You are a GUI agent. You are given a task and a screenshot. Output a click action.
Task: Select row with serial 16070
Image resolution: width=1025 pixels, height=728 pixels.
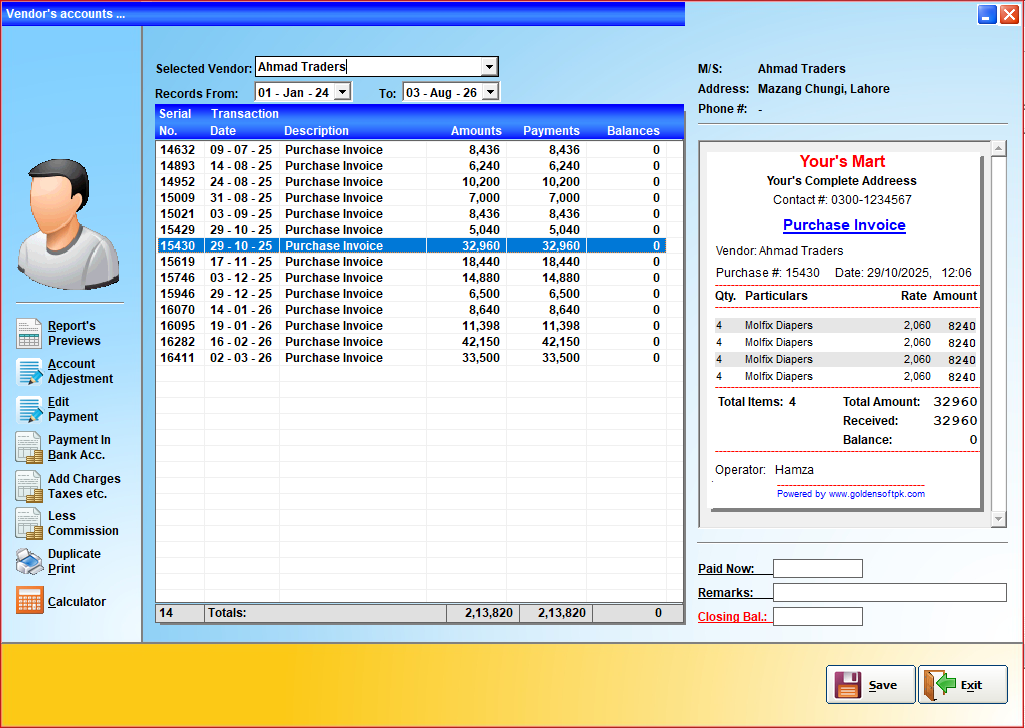[x=411, y=310]
